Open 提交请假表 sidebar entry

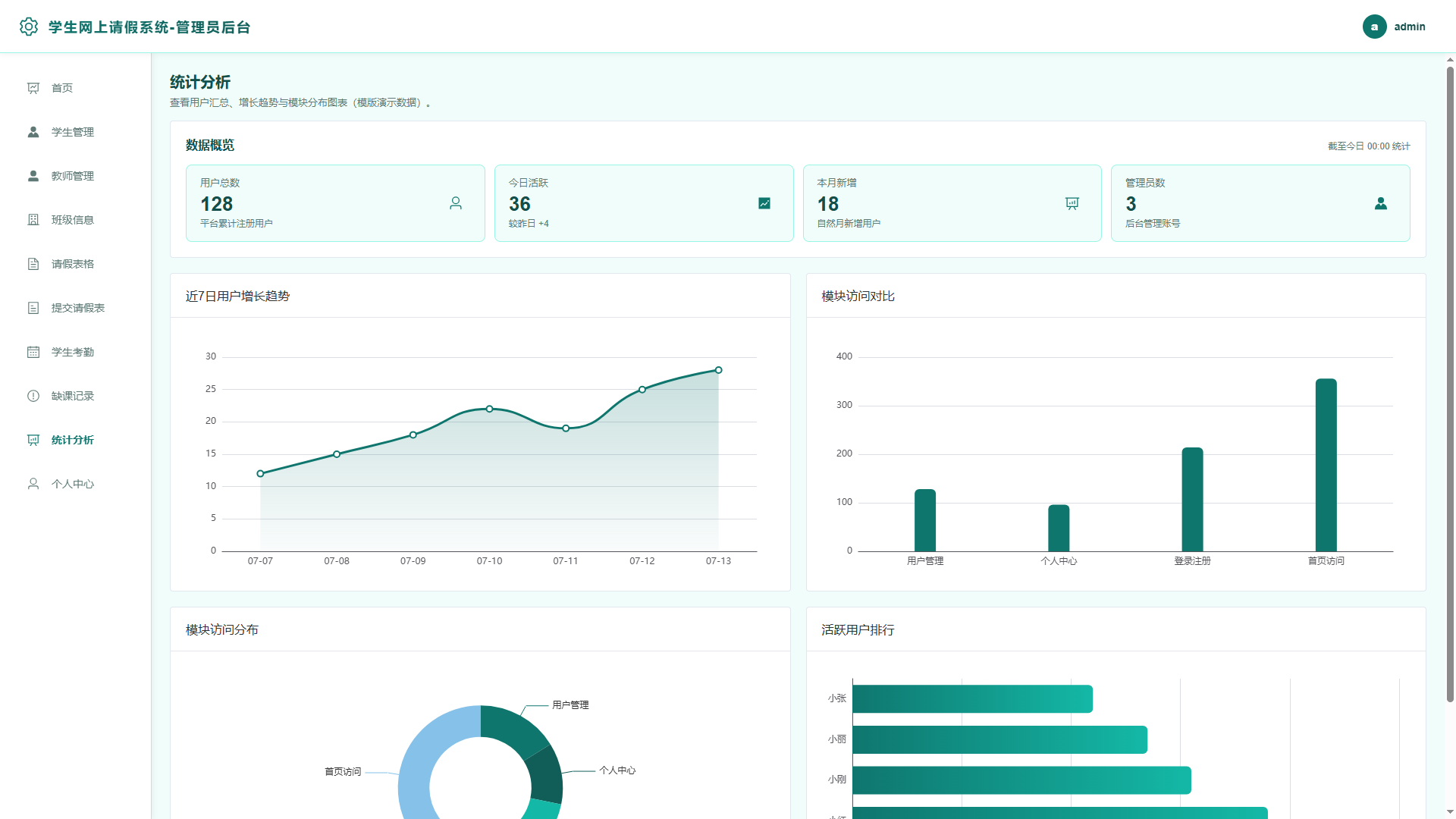[x=76, y=308]
